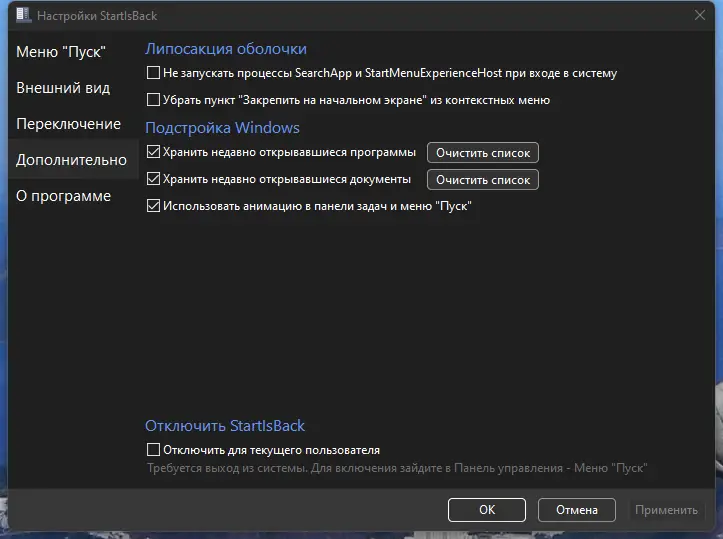Open the Меню "Пуск" settings section
The height and width of the screenshot is (539, 723).
click(61, 52)
